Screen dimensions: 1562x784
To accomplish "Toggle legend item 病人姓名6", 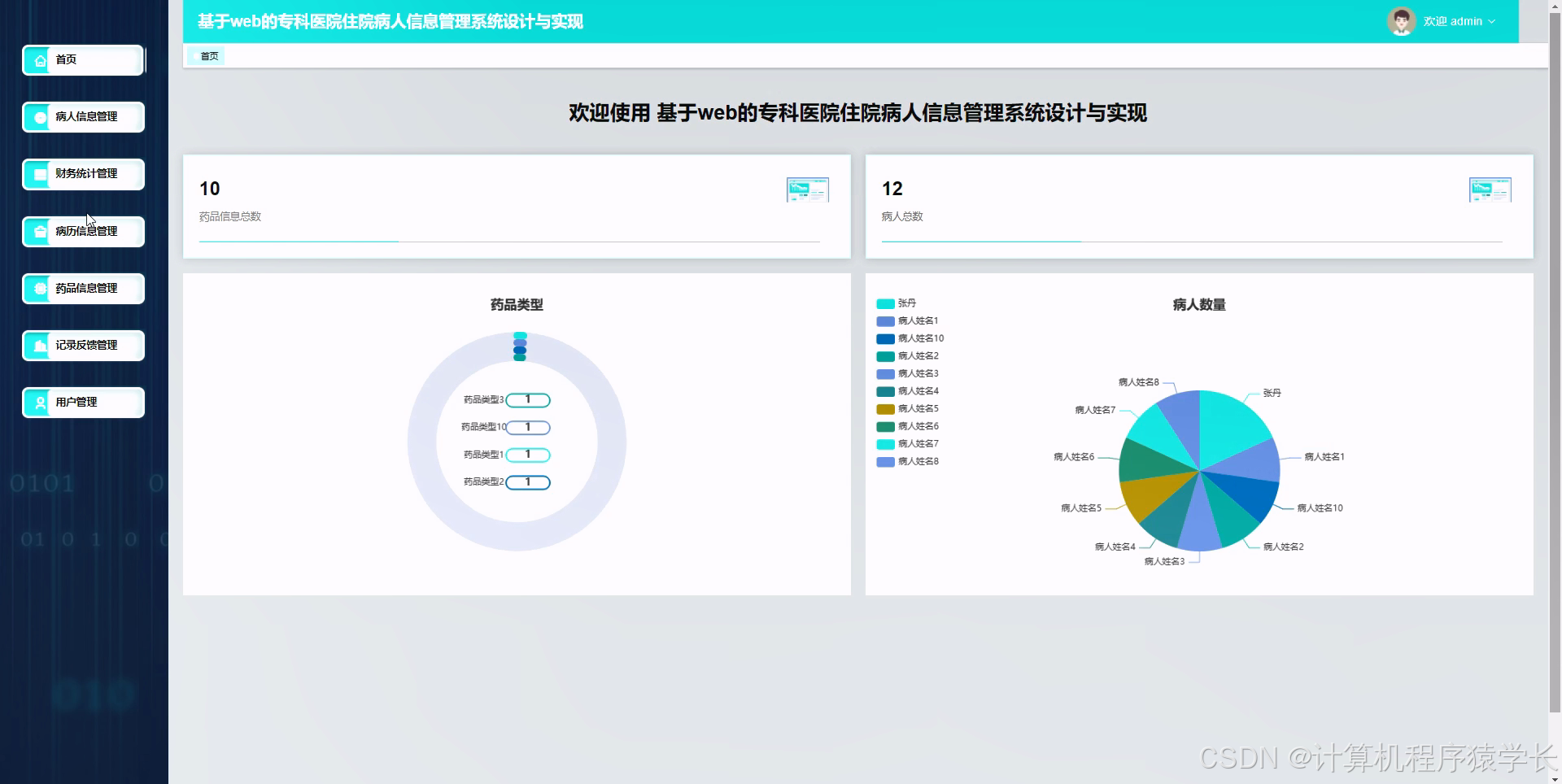I will click(x=907, y=426).
